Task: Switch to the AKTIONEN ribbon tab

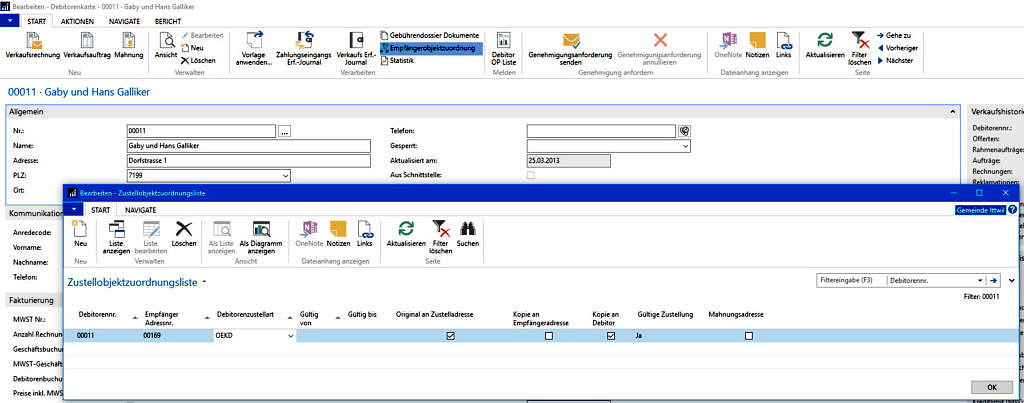Action: click(77, 20)
